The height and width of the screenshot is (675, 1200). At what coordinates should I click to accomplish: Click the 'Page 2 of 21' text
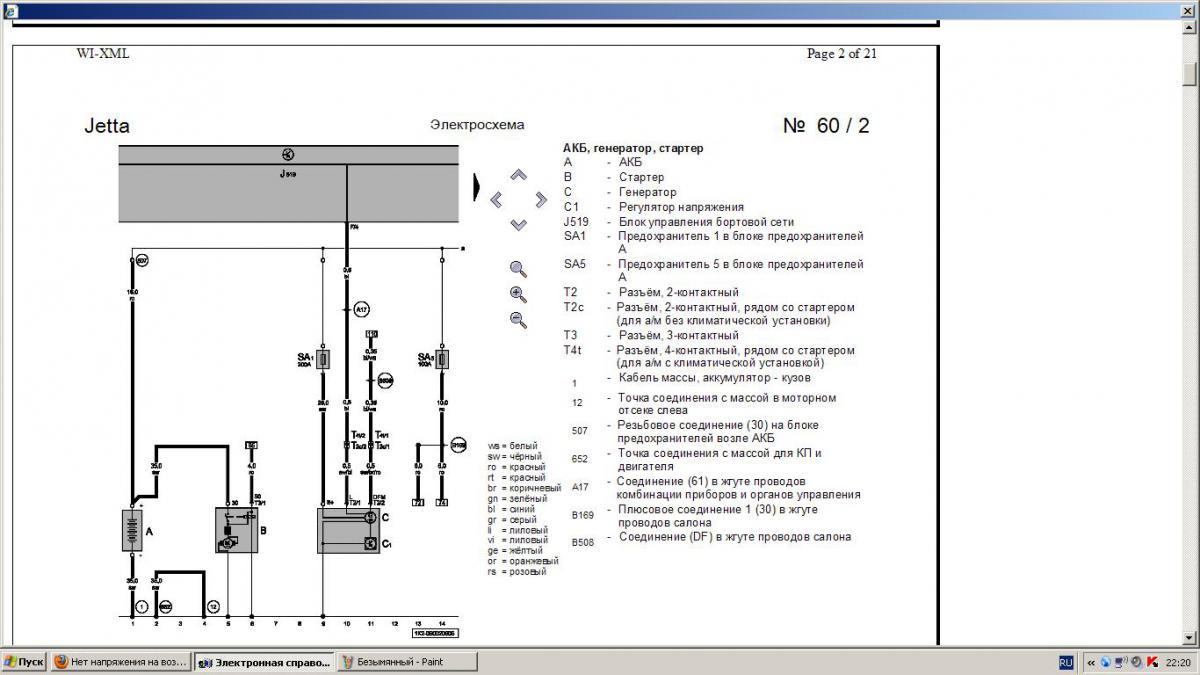pos(842,54)
